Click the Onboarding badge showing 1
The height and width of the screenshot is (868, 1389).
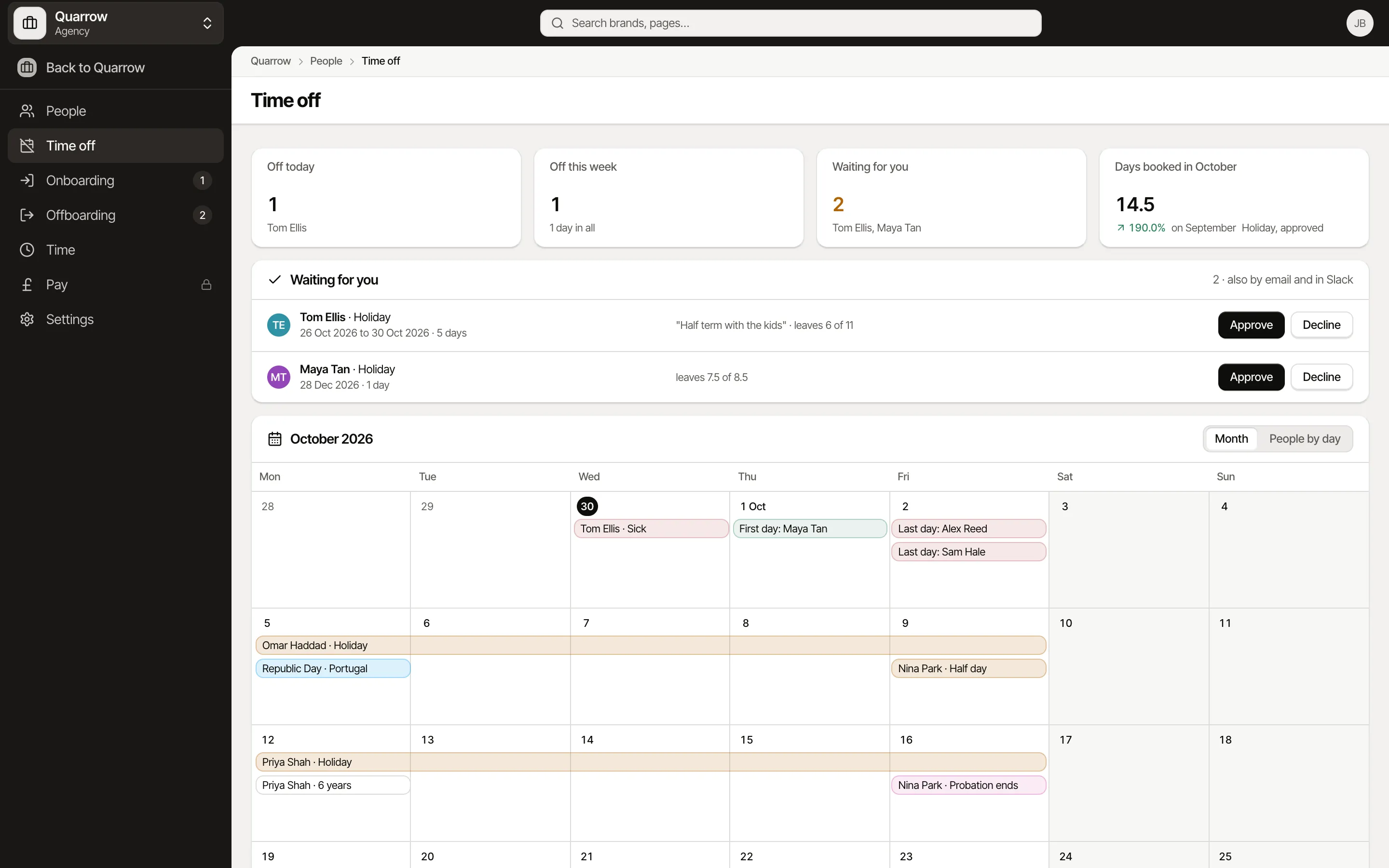click(202, 180)
